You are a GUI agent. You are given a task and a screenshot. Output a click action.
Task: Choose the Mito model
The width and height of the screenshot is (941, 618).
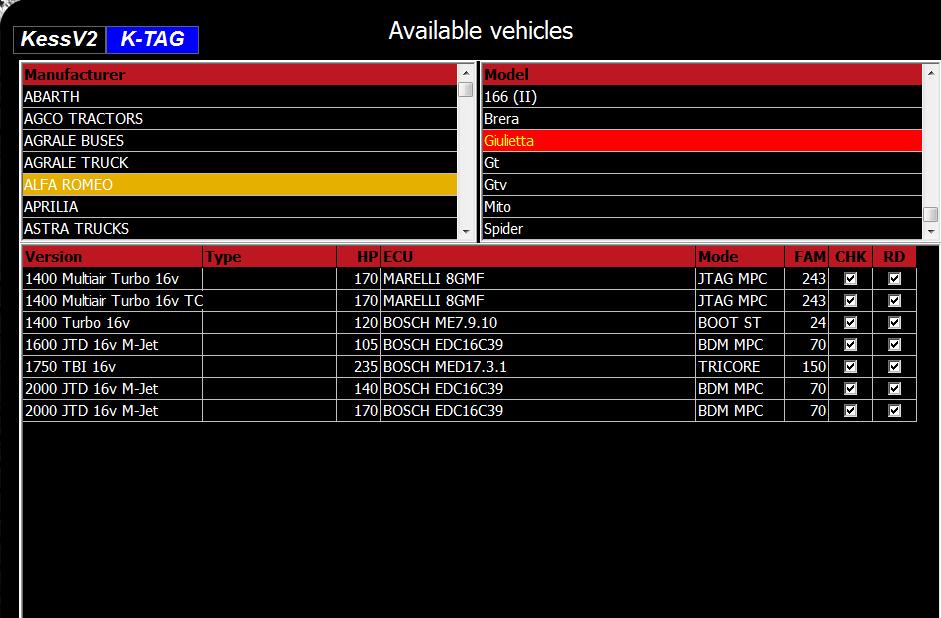point(702,206)
